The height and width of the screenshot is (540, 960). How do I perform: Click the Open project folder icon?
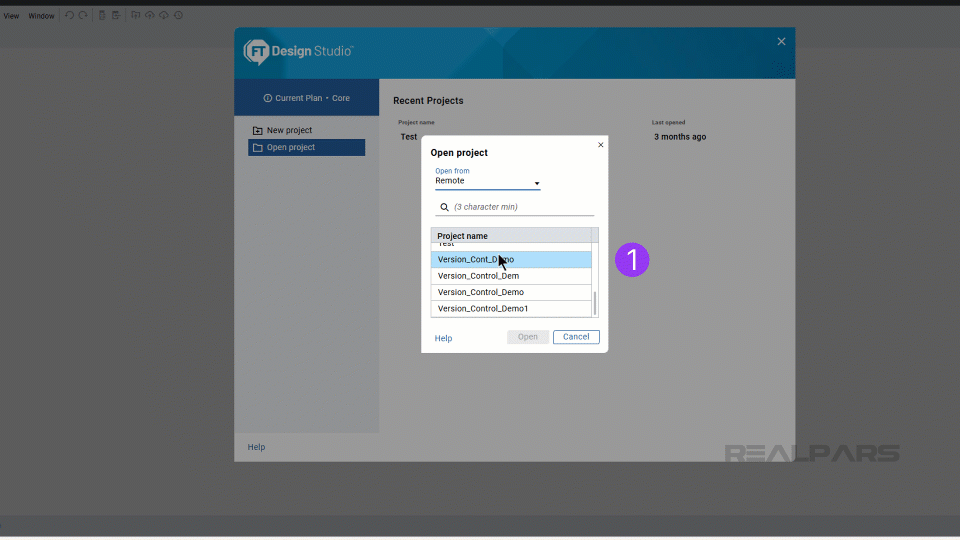(x=258, y=148)
